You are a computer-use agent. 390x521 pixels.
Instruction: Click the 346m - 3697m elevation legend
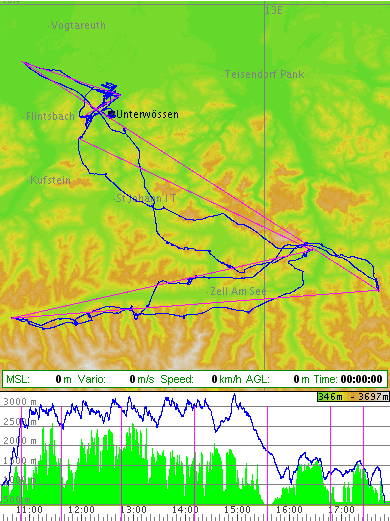click(353, 397)
